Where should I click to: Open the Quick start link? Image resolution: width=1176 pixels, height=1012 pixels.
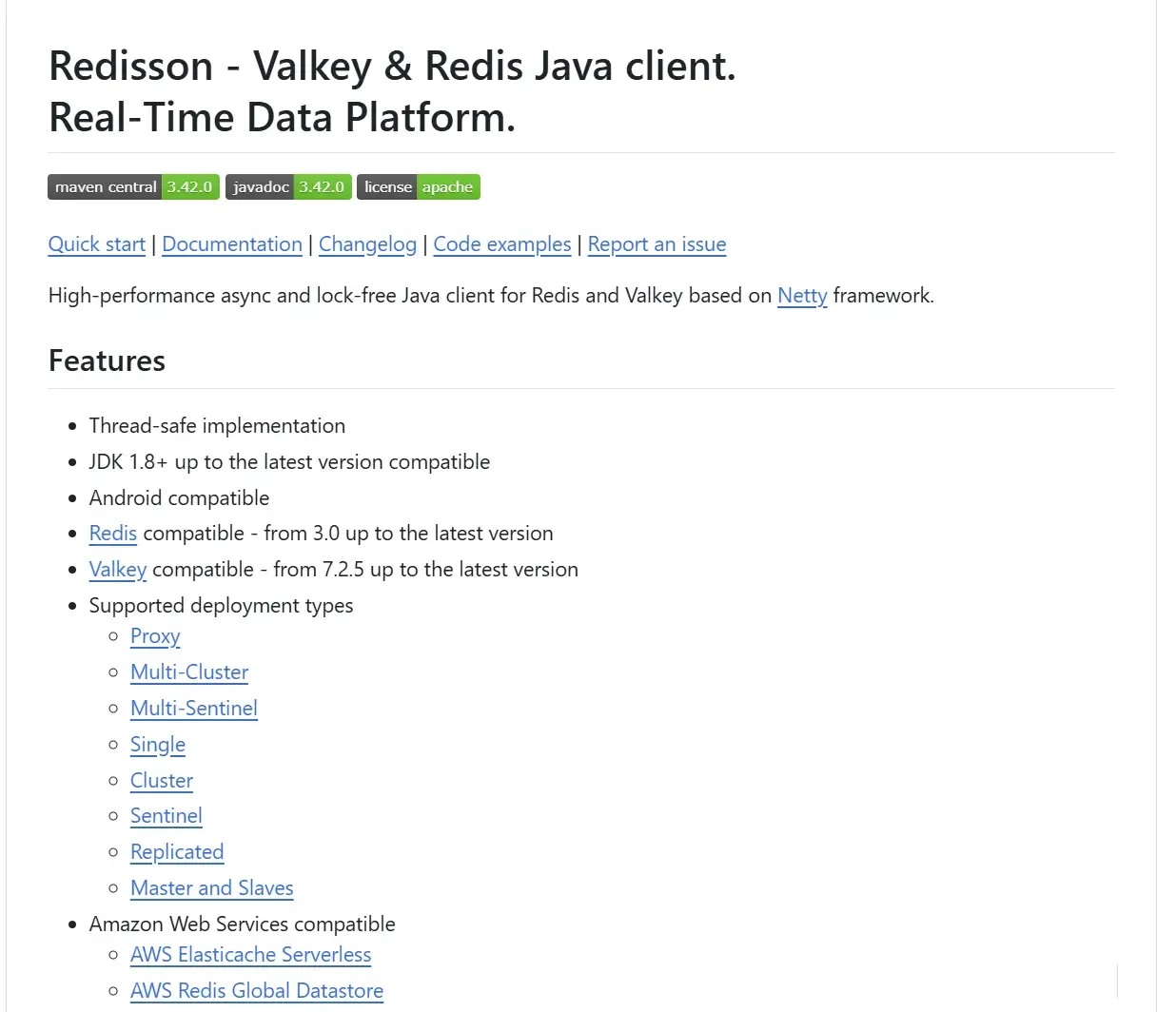coord(97,244)
